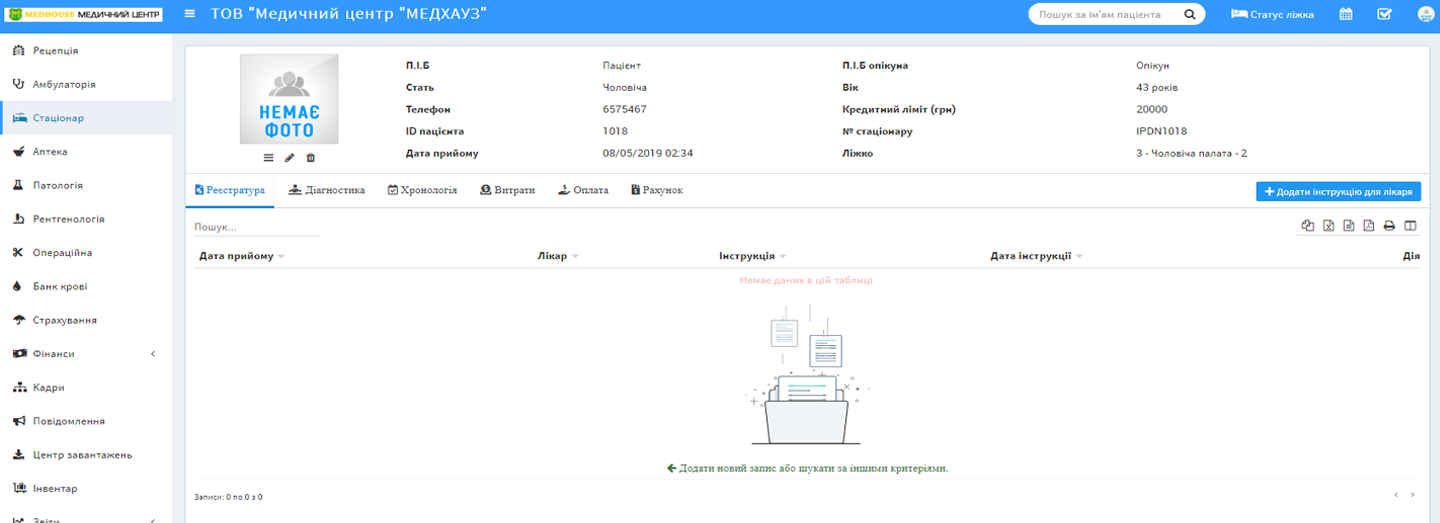The image size is (1440, 523).
Task: Edit patient with the pencil icon
Action: pyautogui.click(x=289, y=158)
